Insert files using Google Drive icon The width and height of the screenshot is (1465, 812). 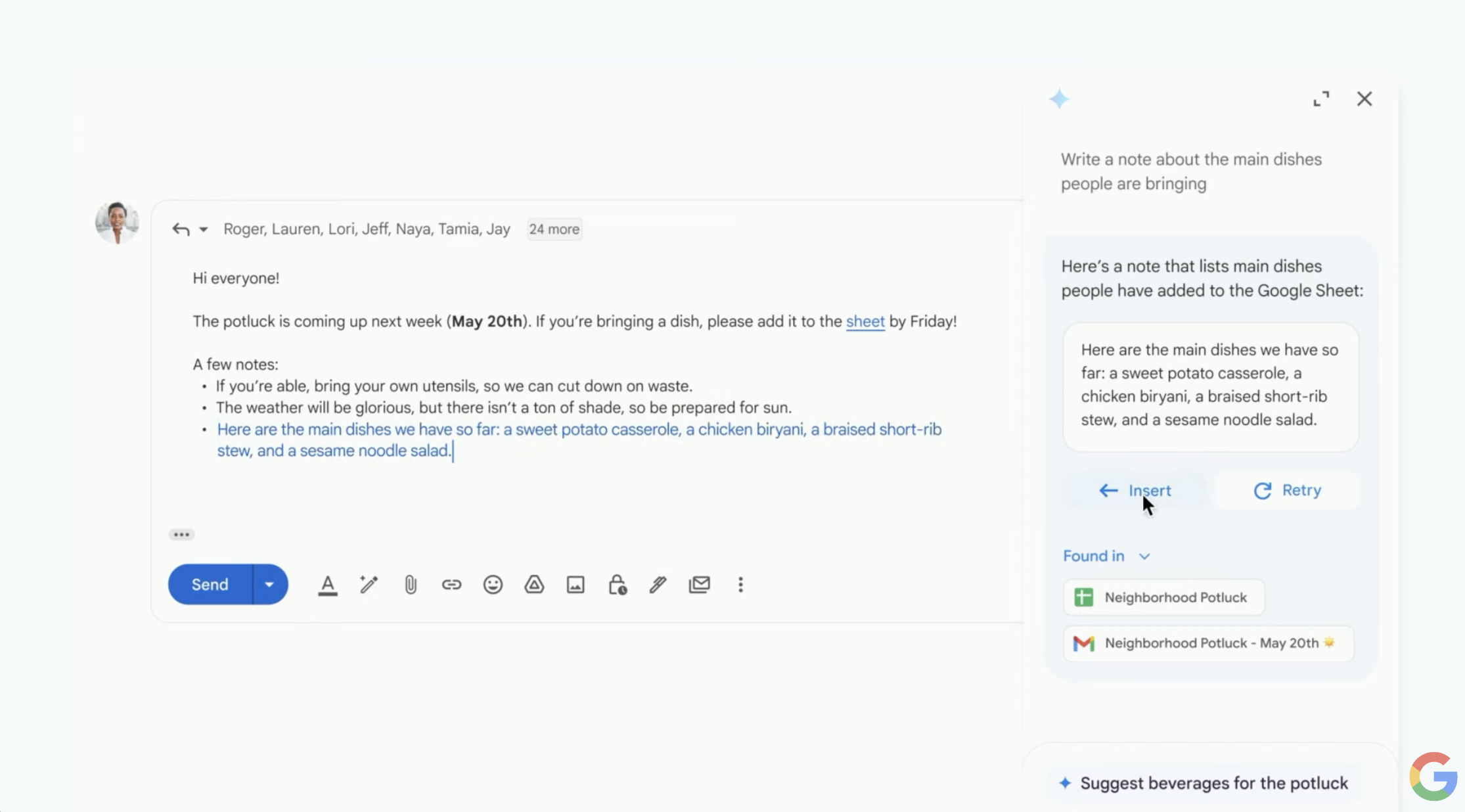pos(534,585)
